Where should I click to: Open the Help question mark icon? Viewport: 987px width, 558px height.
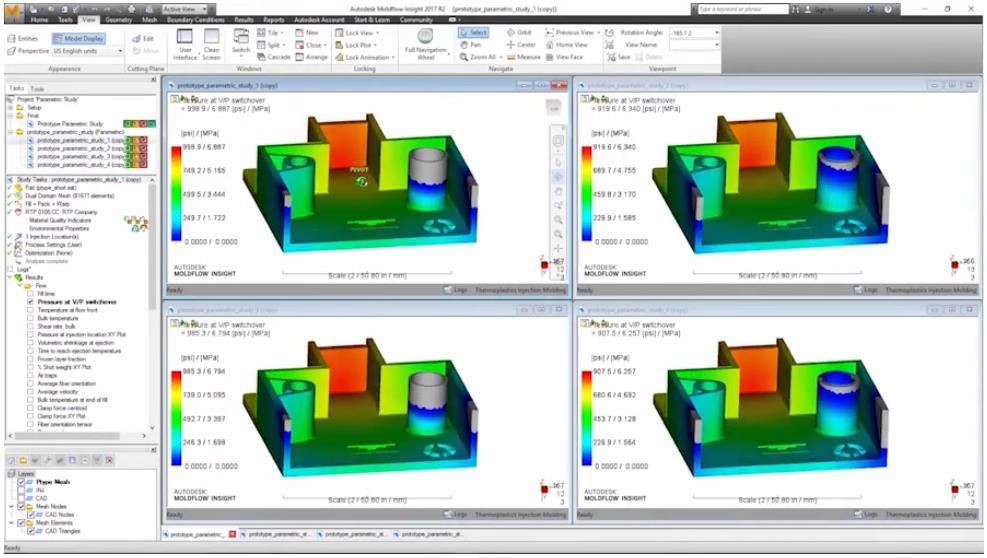click(x=888, y=9)
